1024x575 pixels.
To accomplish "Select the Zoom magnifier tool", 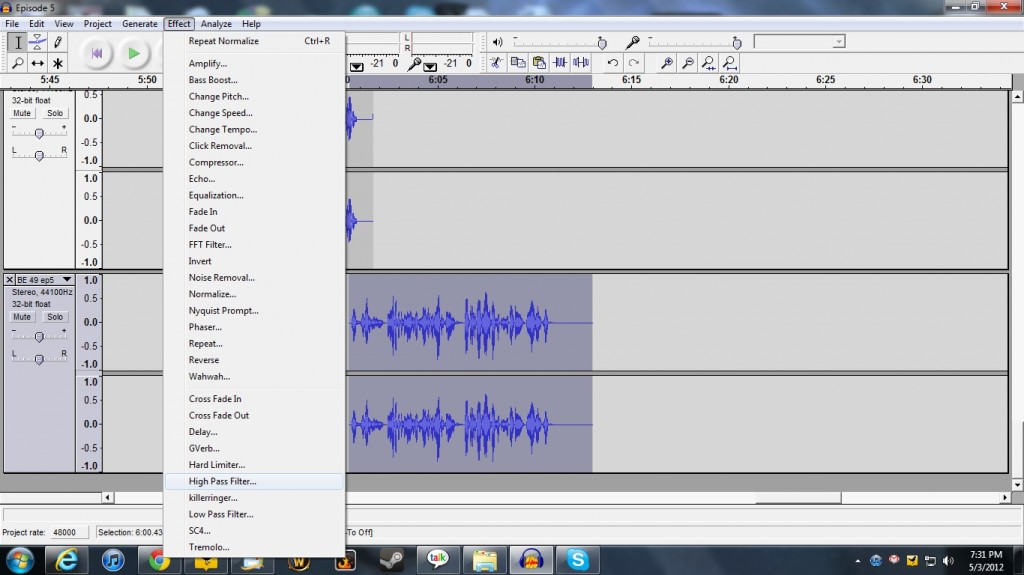I will point(18,63).
